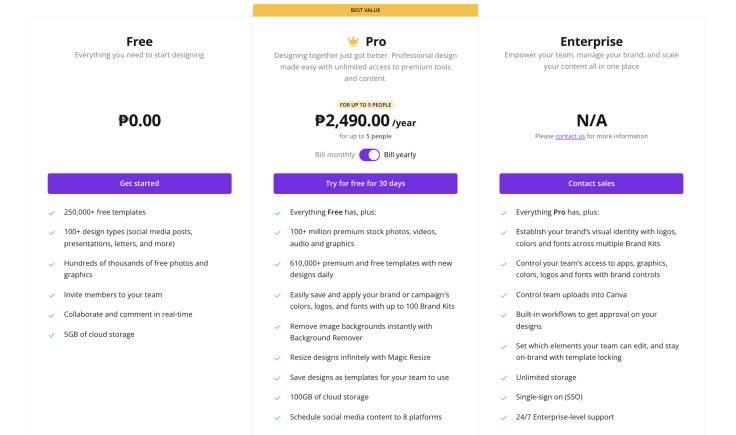Click the BEST VALUE banner
The width and height of the screenshot is (736, 435).
365,10
